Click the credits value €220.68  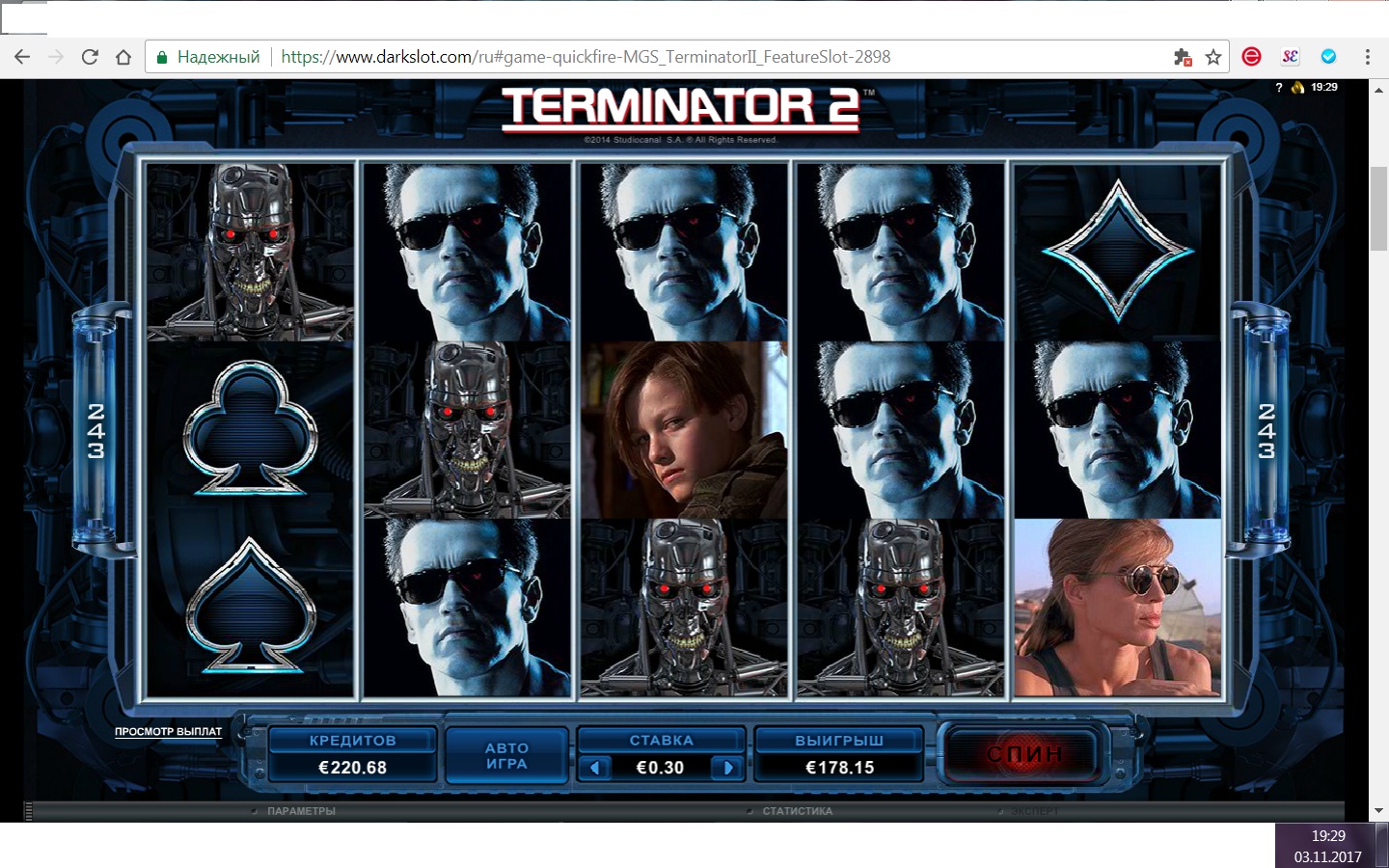click(x=353, y=768)
